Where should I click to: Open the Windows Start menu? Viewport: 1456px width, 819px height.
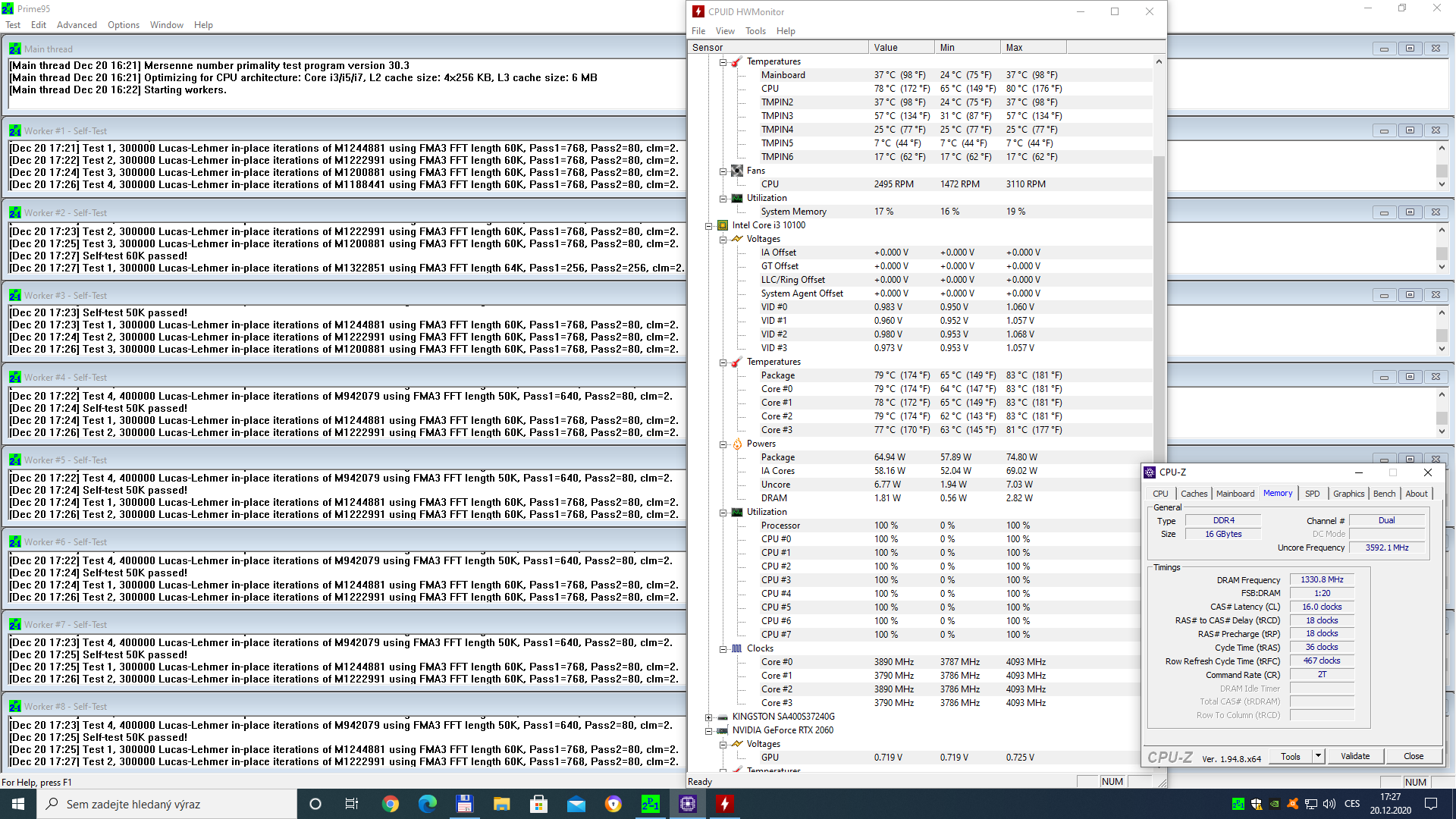[x=18, y=804]
